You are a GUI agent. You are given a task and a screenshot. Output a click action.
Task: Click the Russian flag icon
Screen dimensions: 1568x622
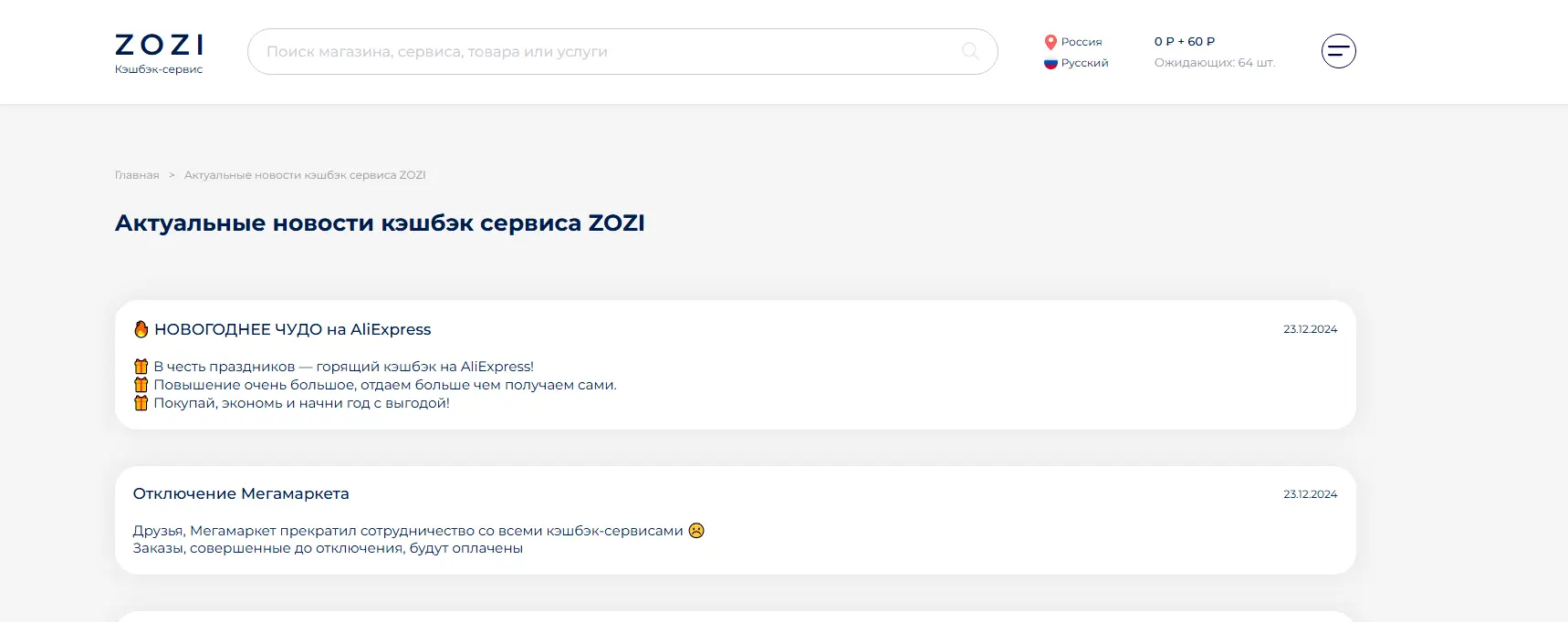(1051, 63)
